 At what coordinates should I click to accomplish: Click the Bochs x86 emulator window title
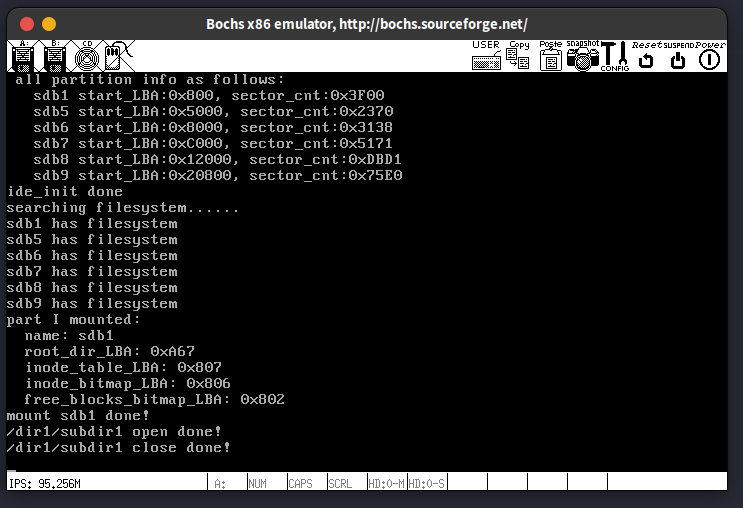click(x=367, y=24)
